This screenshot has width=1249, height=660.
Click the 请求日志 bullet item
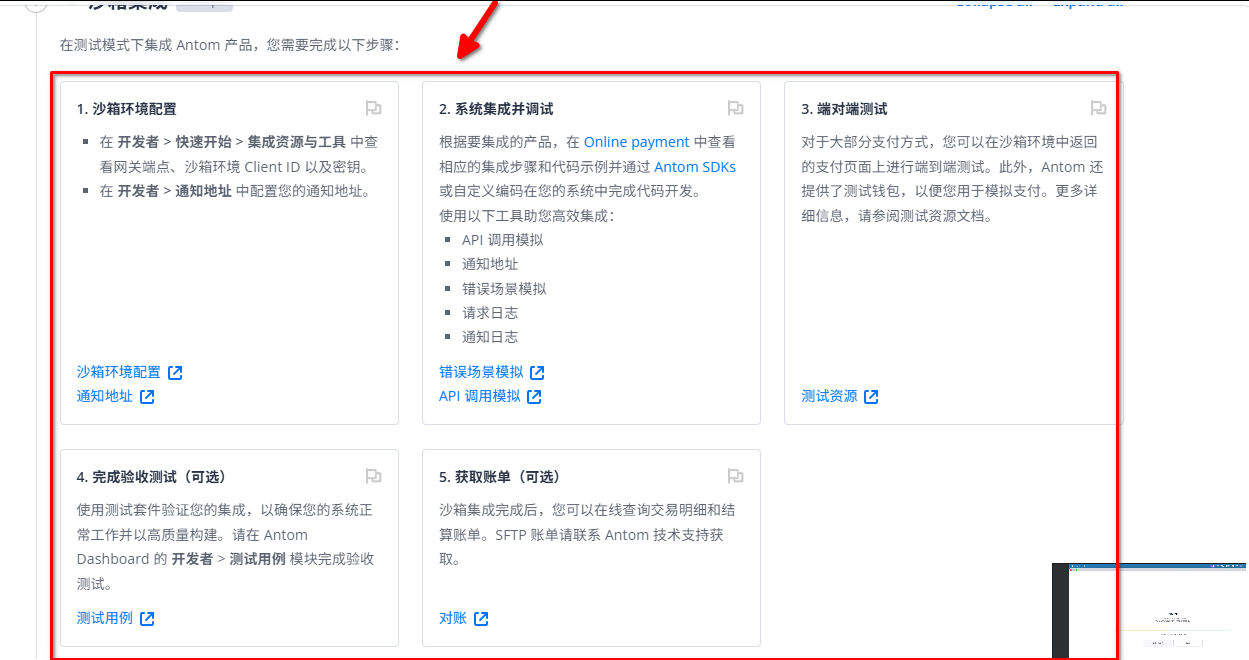point(490,312)
